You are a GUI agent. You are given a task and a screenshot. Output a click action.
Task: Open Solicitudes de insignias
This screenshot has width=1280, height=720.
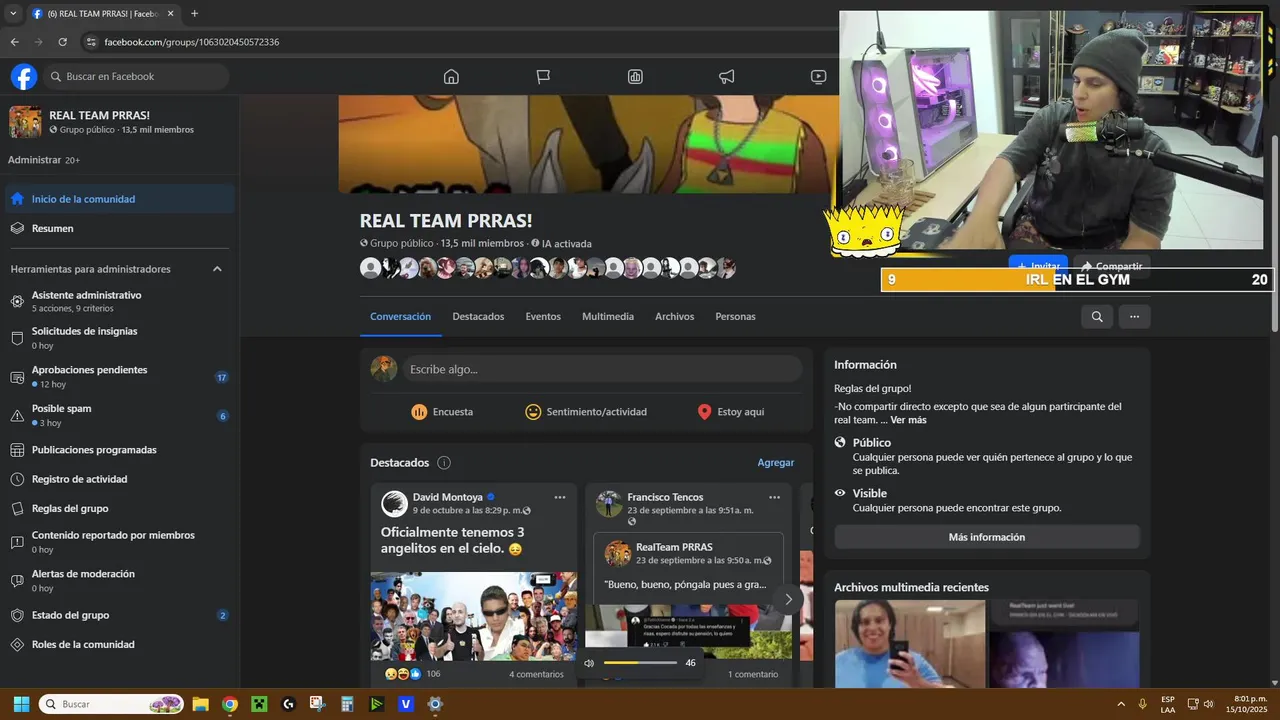pyautogui.click(x=118, y=337)
